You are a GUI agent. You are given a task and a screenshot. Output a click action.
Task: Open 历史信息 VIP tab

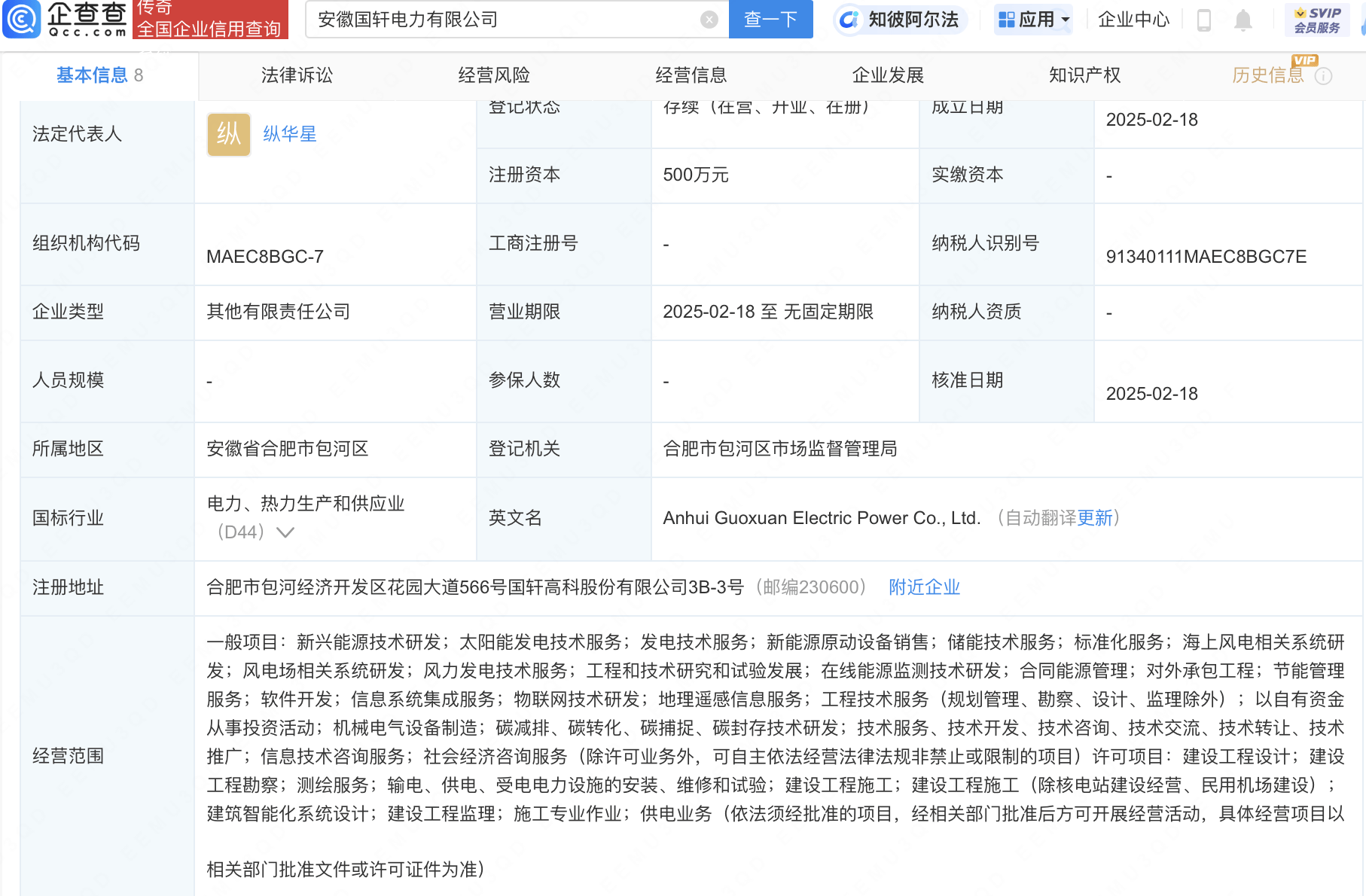tap(1267, 75)
